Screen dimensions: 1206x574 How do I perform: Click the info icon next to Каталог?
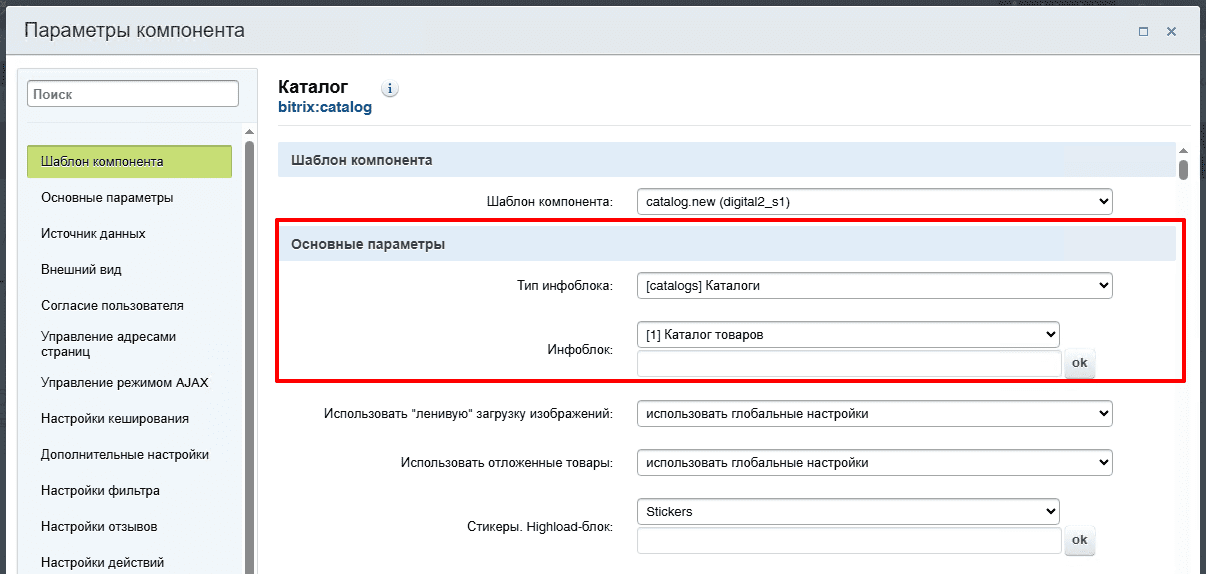(x=390, y=88)
